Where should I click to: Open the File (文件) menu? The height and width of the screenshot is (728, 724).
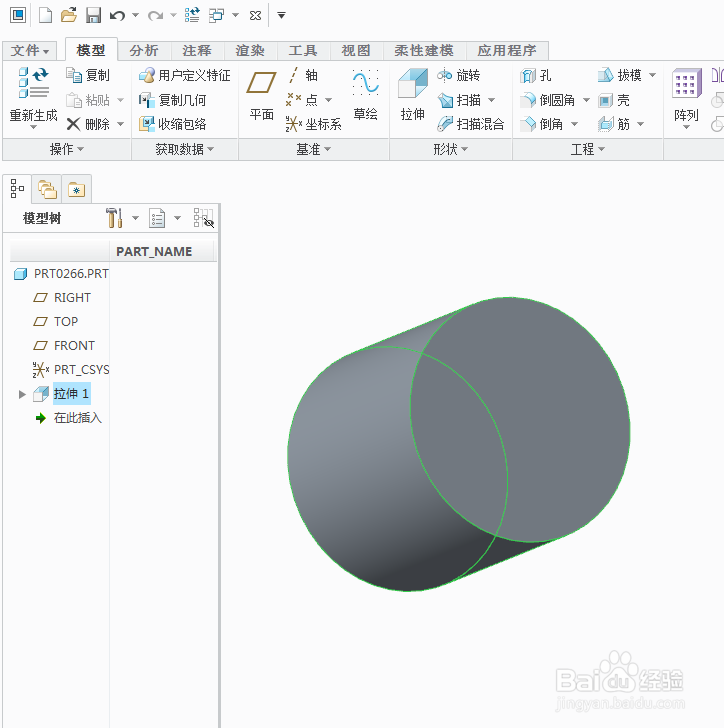pyautogui.click(x=30, y=51)
